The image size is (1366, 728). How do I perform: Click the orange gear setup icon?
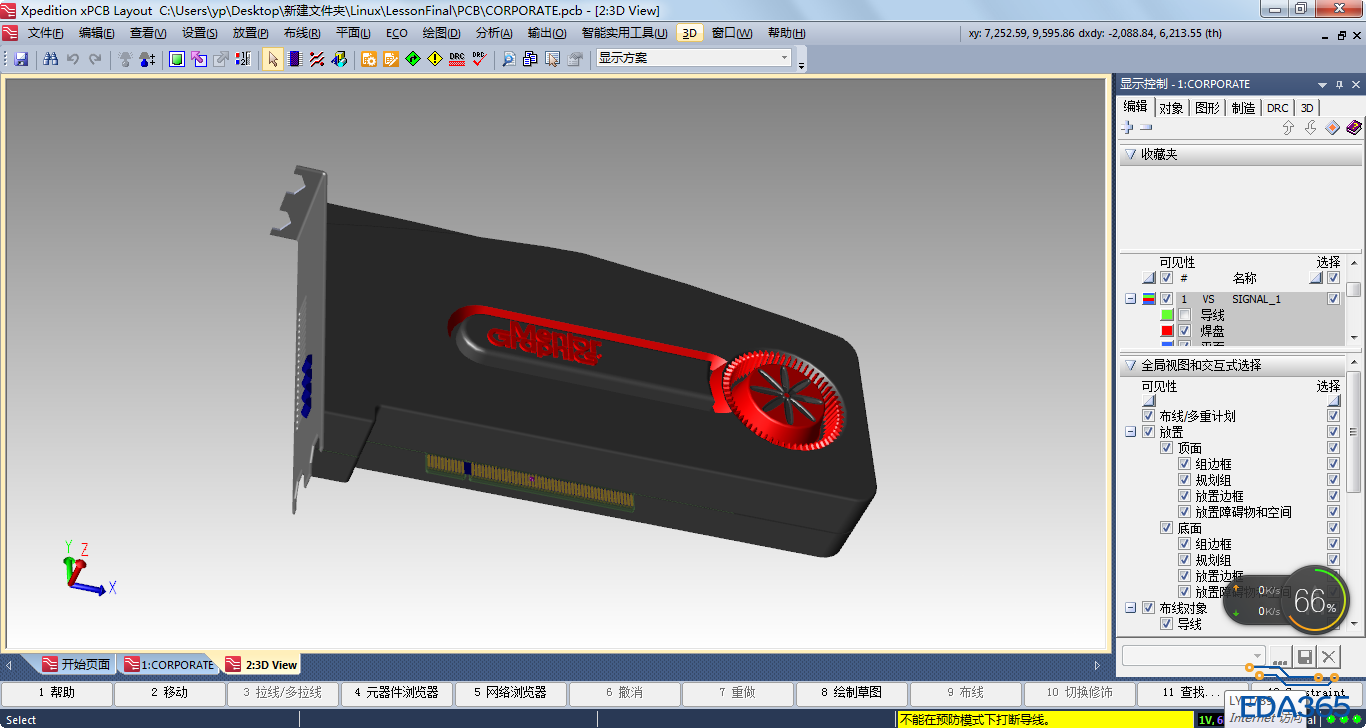click(369, 59)
